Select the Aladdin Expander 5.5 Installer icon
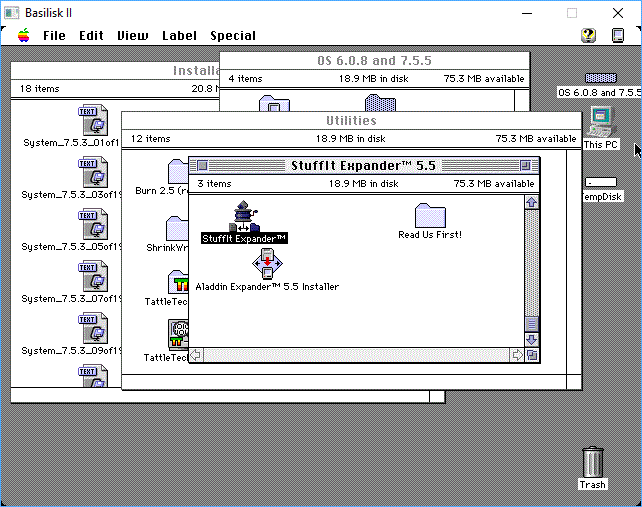This screenshot has height=507, width=642. tap(267, 264)
